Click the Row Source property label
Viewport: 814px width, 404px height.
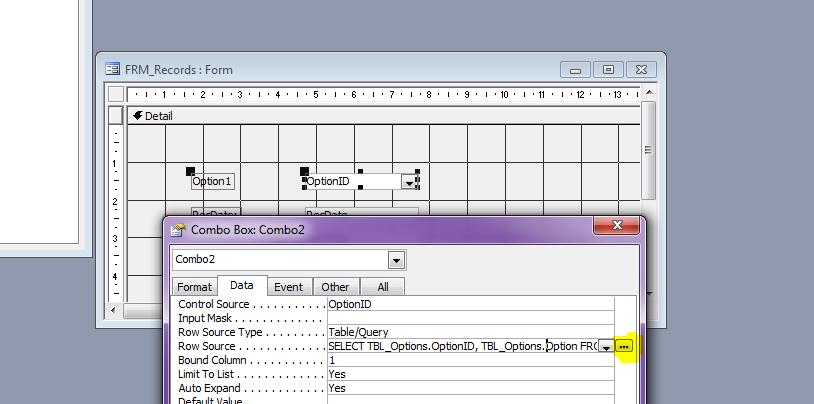(207, 346)
